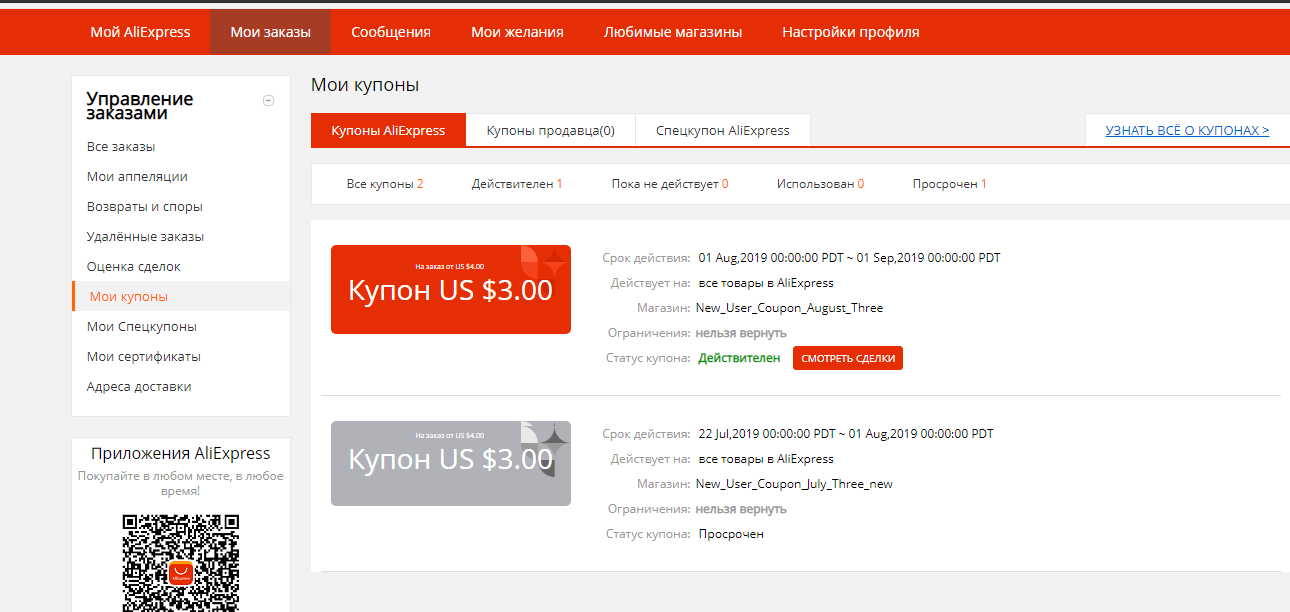This screenshot has width=1290, height=612.
Task: Click store name New_User_Coupon_July_Three_new
Action: [794, 484]
